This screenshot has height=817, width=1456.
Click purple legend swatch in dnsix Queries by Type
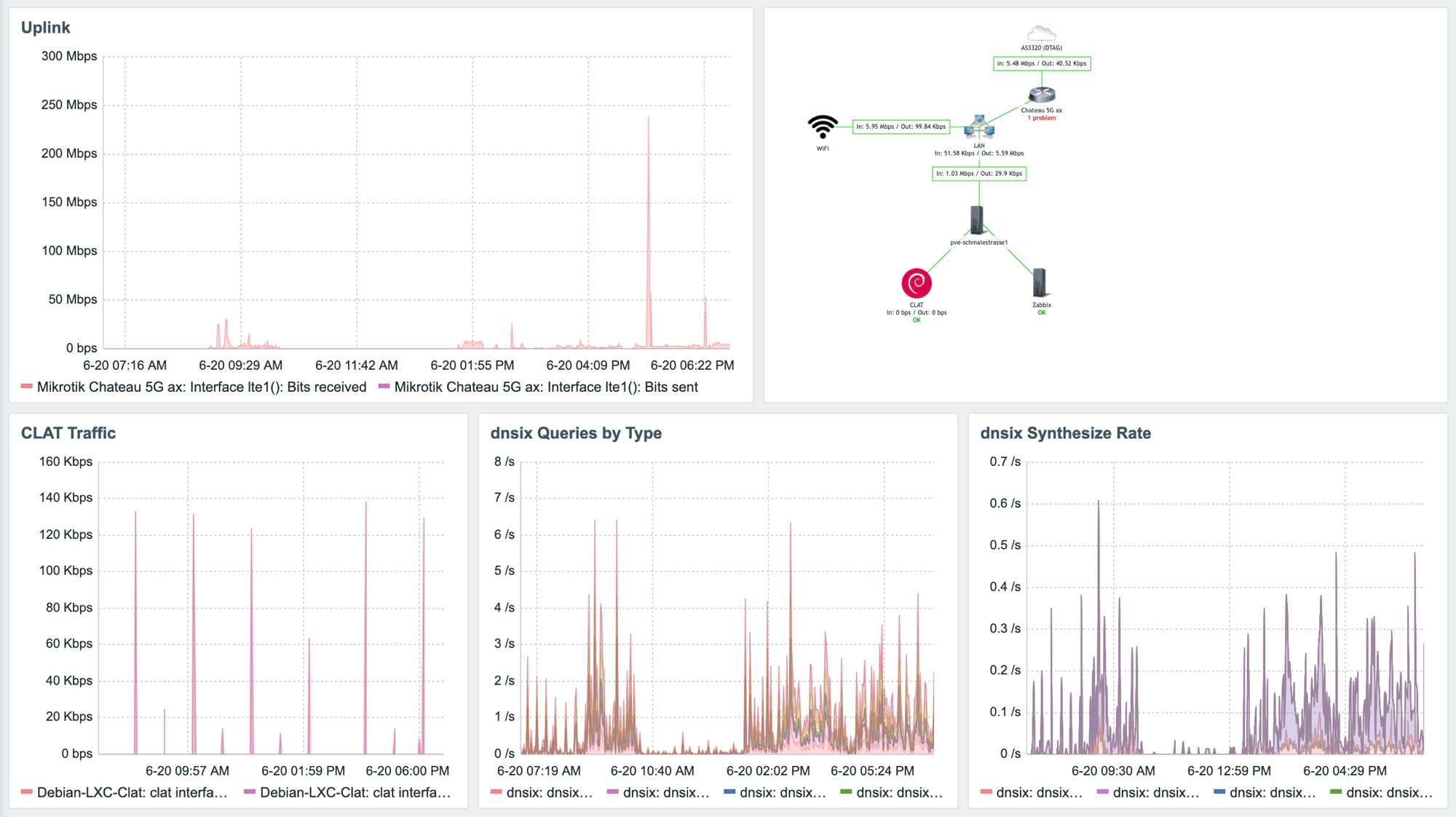(613, 792)
